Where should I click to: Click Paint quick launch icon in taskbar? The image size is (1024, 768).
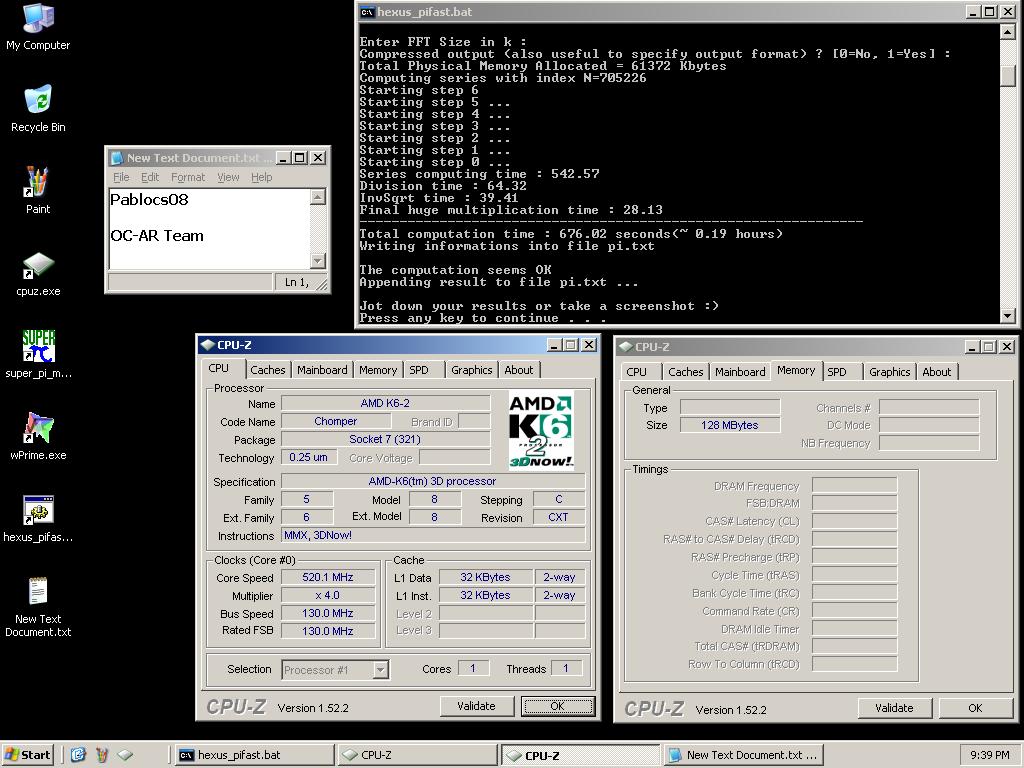click(x=102, y=755)
